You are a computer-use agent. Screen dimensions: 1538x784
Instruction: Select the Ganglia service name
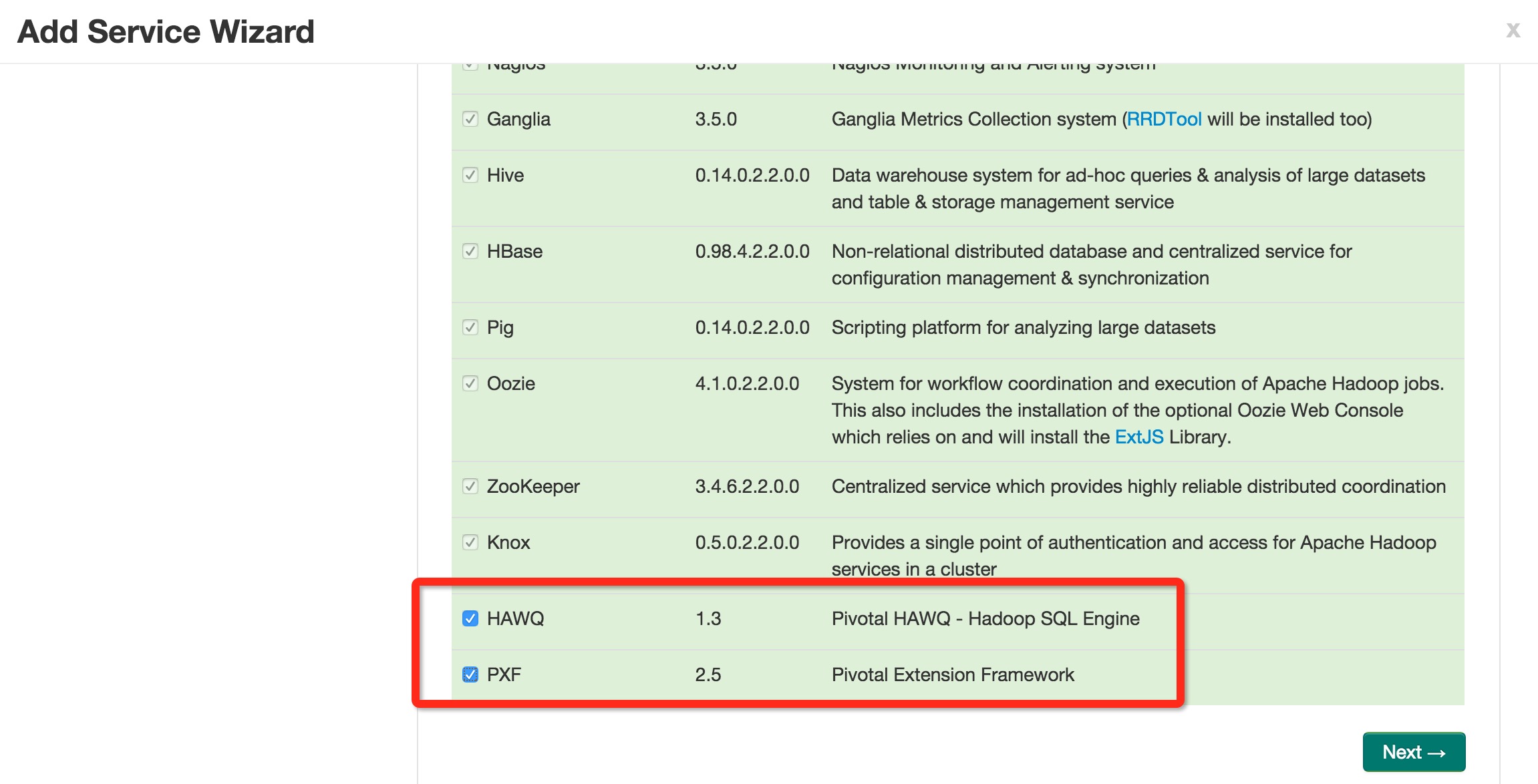coord(518,120)
